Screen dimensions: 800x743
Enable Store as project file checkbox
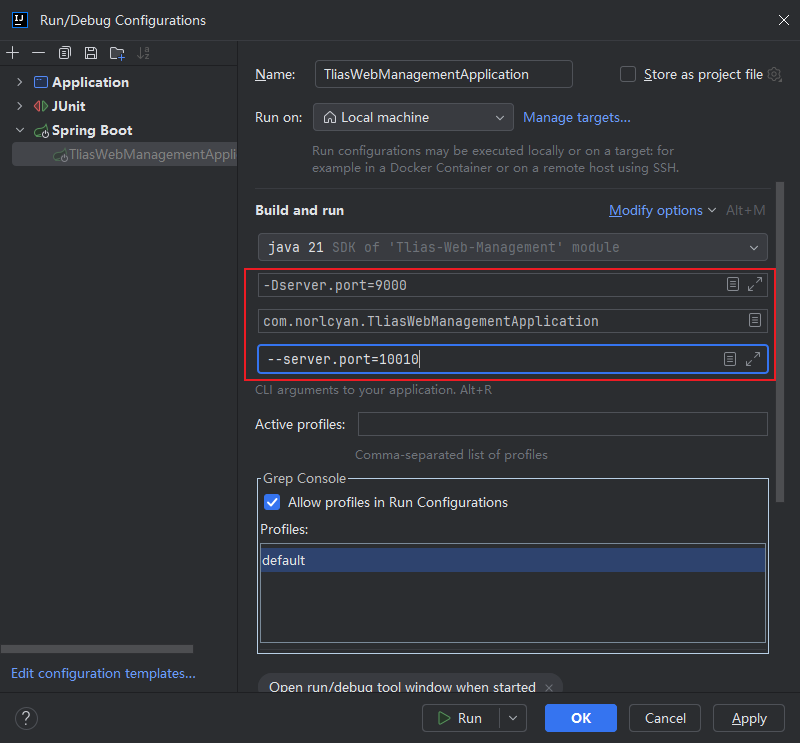[628, 75]
